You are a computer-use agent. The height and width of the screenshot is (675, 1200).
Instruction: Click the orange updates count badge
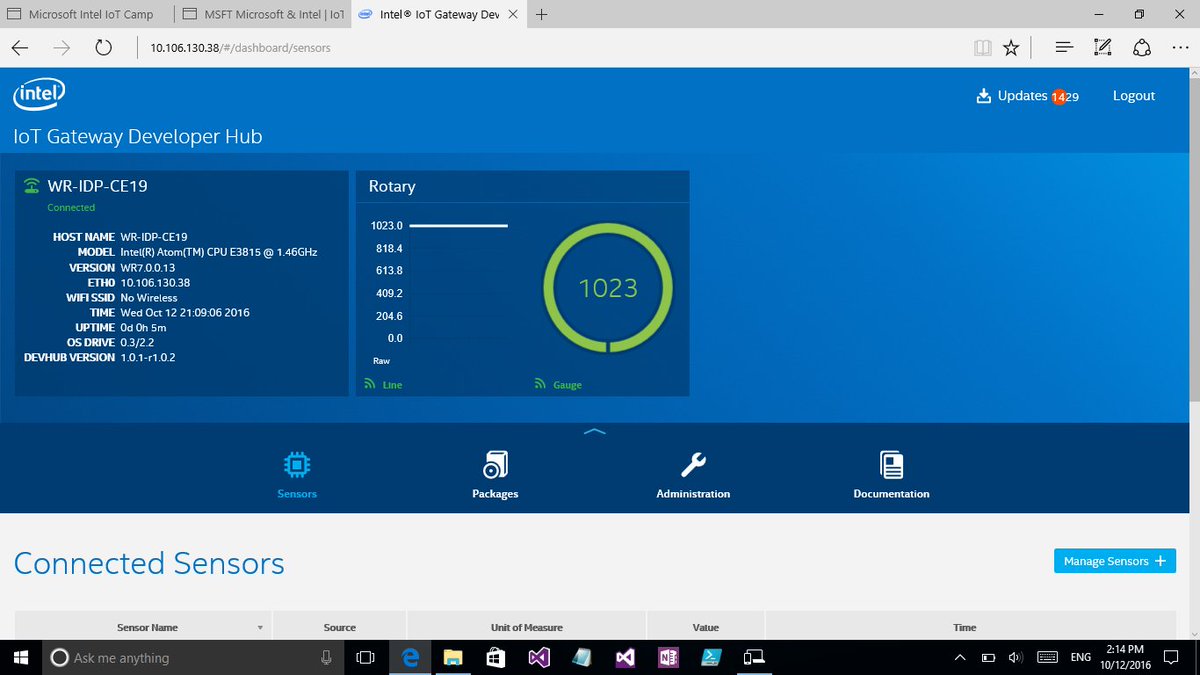coord(1058,97)
